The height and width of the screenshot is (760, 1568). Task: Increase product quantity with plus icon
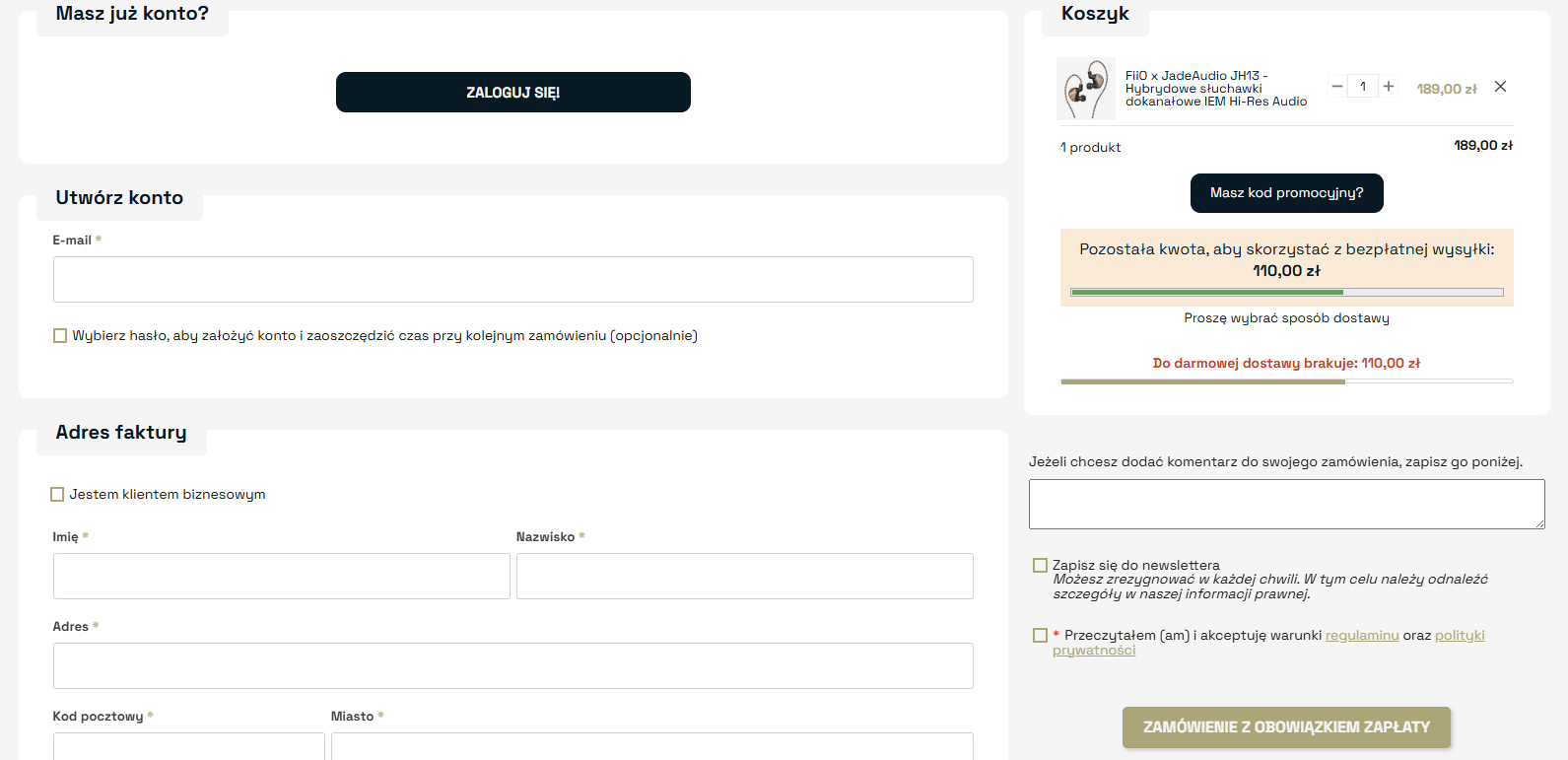click(x=1389, y=87)
